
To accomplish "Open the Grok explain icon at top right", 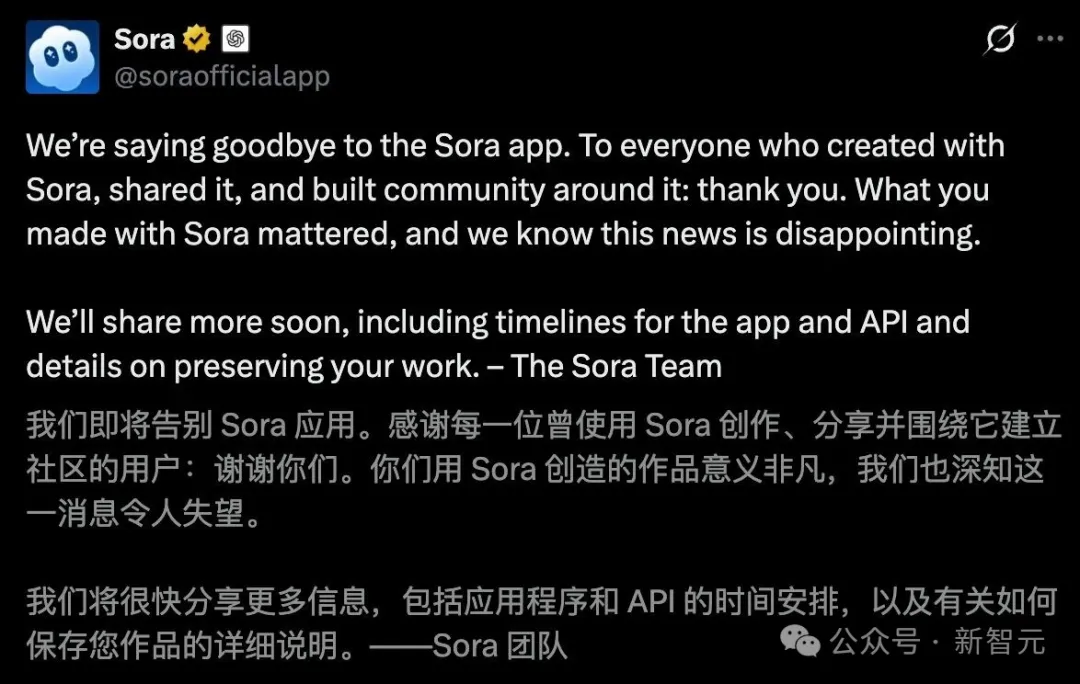I will (x=999, y=39).
